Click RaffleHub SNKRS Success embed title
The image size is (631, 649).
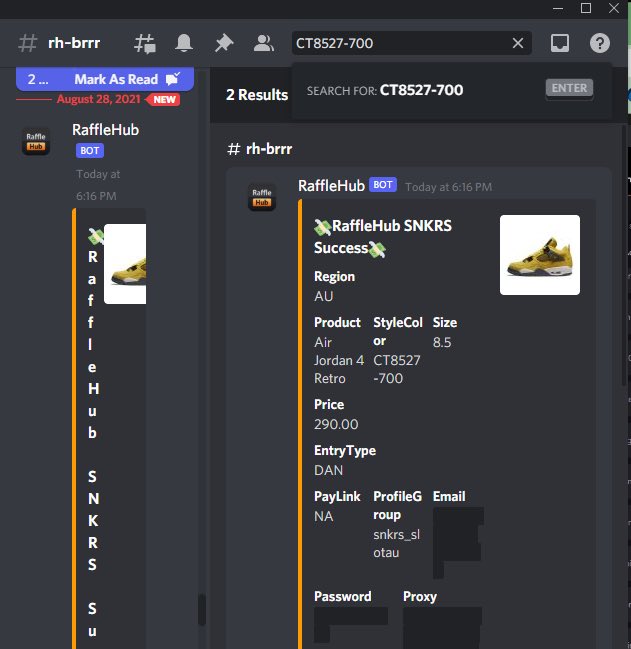(x=383, y=237)
